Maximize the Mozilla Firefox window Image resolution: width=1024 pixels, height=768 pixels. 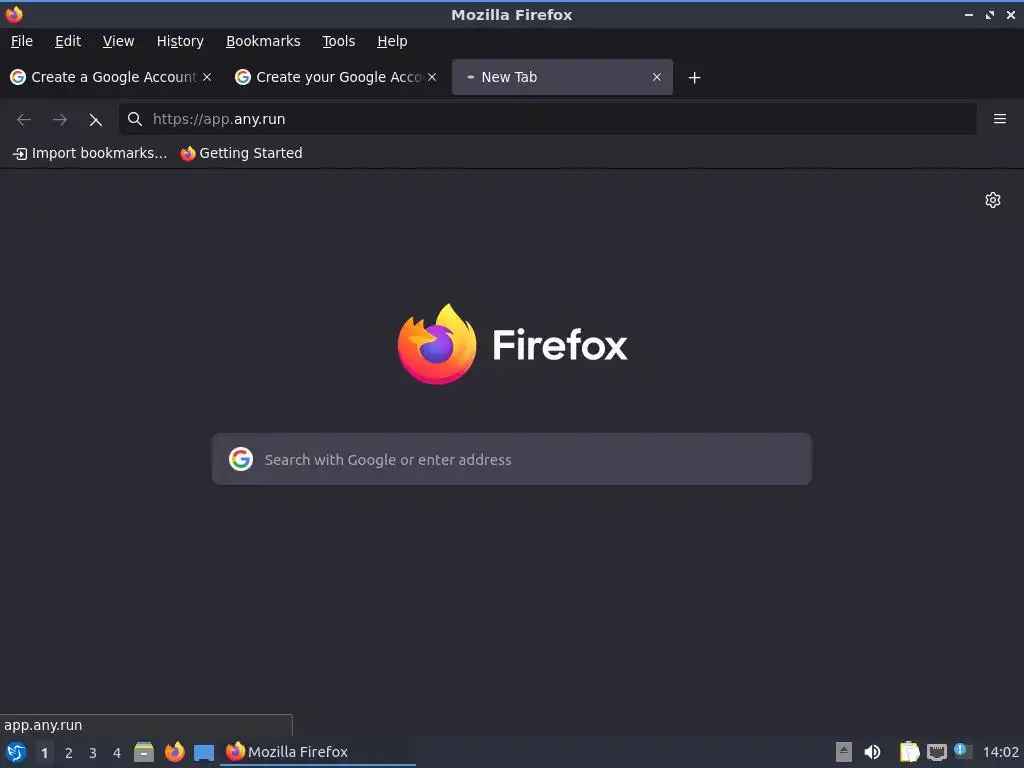coord(990,14)
